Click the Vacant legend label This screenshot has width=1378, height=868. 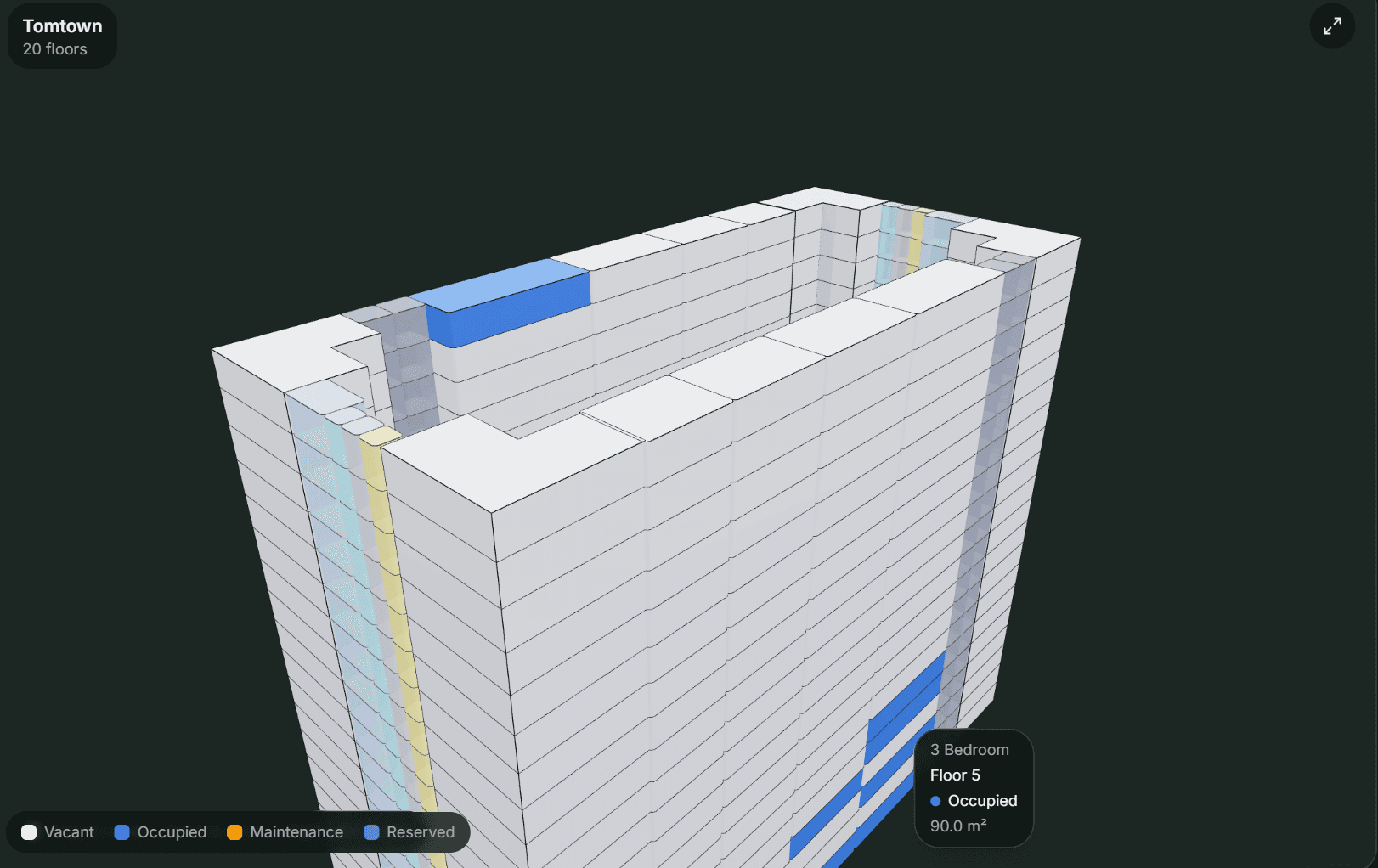pos(69,832)
